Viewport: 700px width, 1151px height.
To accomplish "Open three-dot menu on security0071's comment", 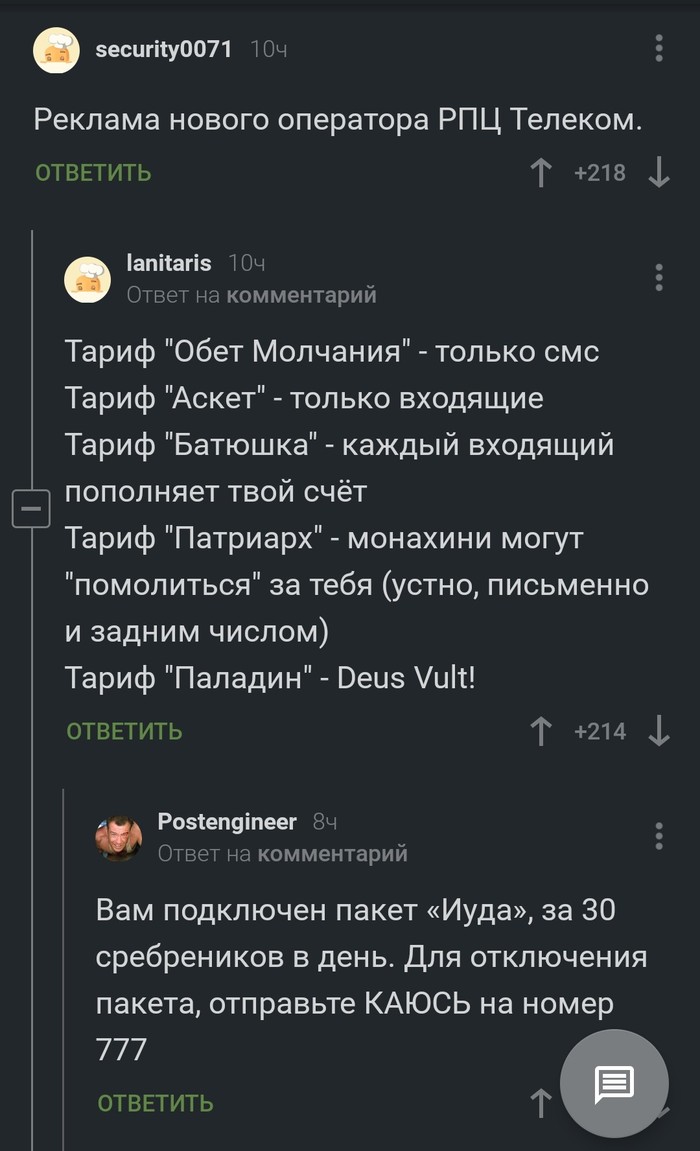I will [658, 49].
